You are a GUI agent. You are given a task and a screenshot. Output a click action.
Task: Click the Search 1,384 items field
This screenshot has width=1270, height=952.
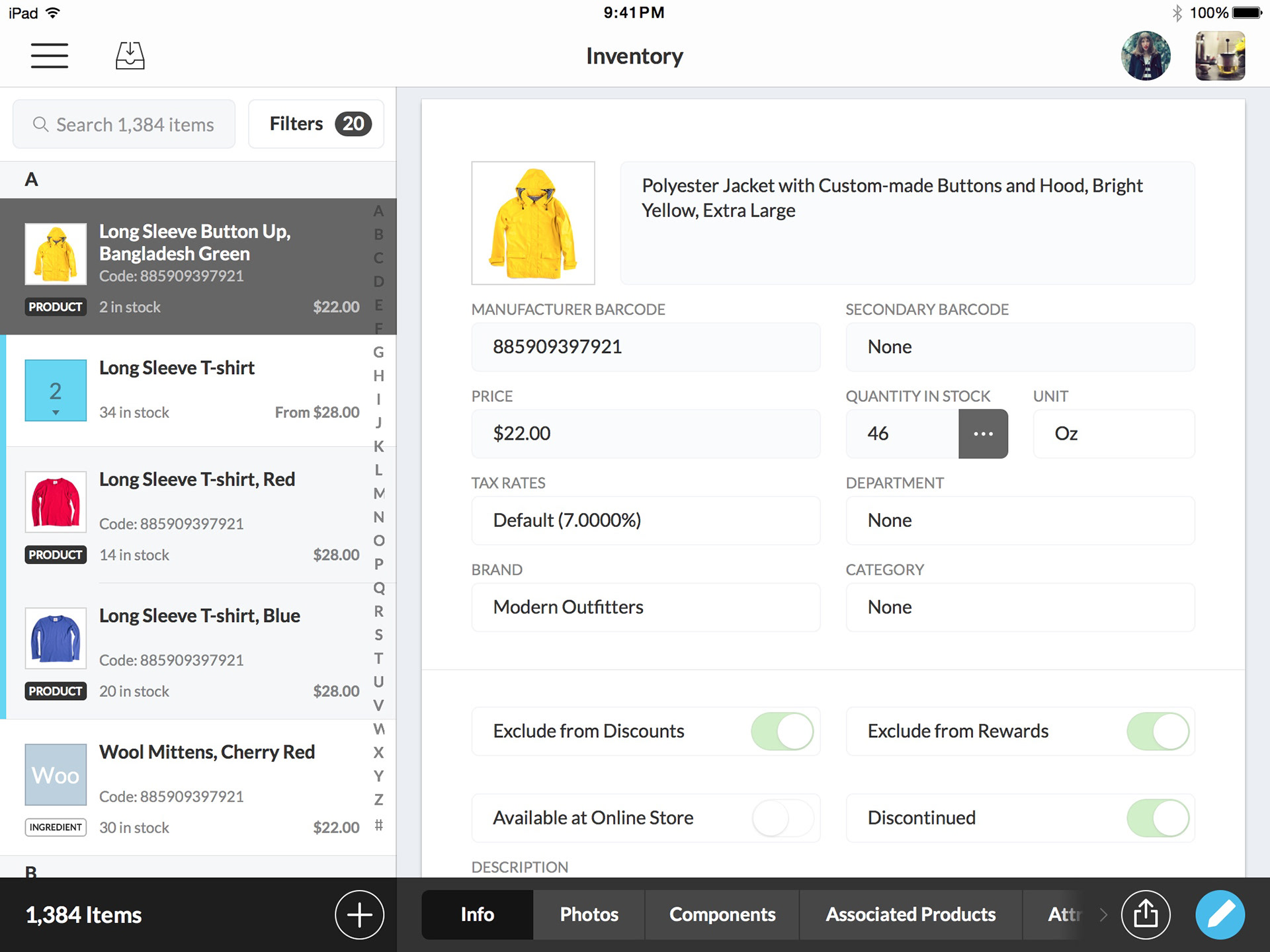point(124,124)
